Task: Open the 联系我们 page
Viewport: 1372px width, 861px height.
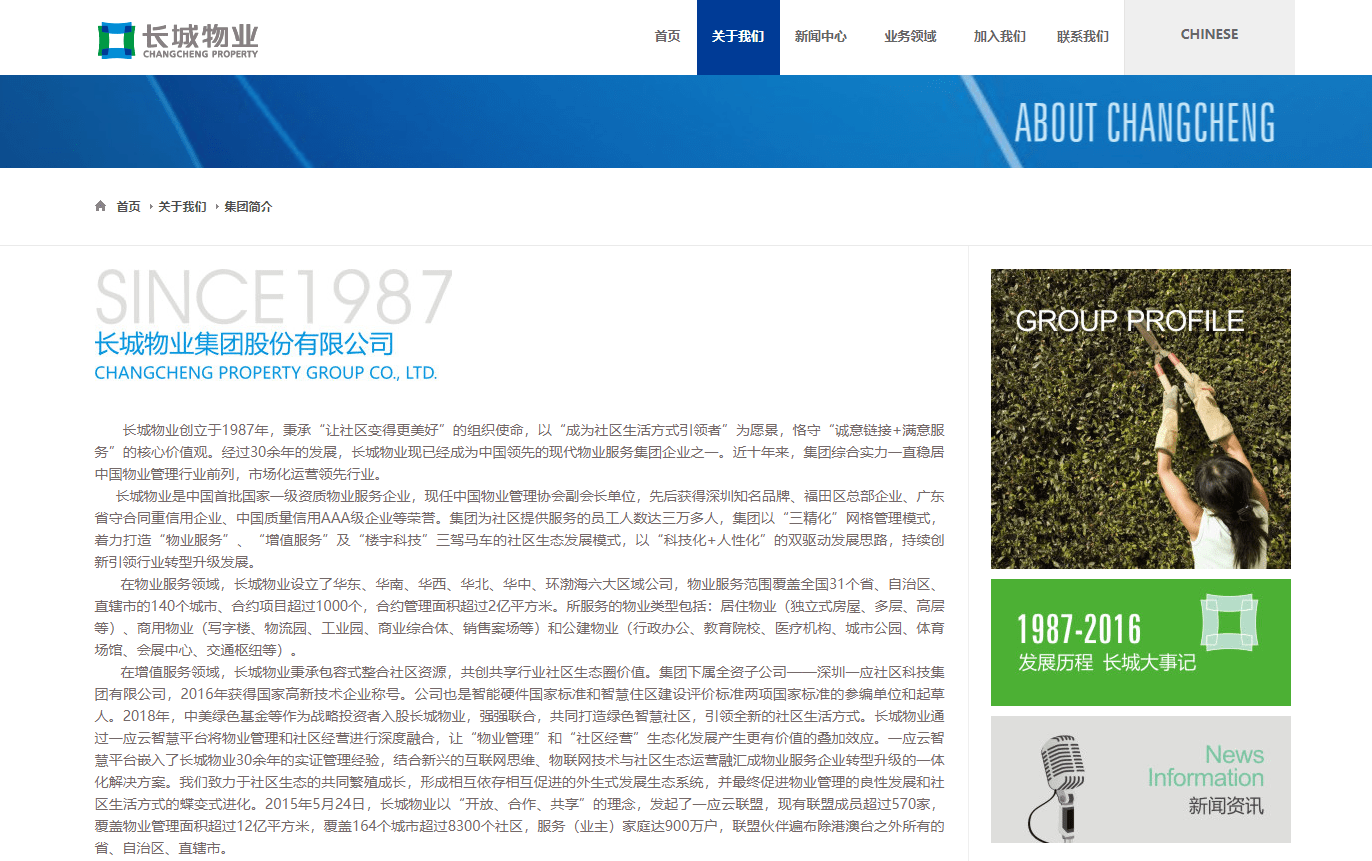Action: (1082, 37)
